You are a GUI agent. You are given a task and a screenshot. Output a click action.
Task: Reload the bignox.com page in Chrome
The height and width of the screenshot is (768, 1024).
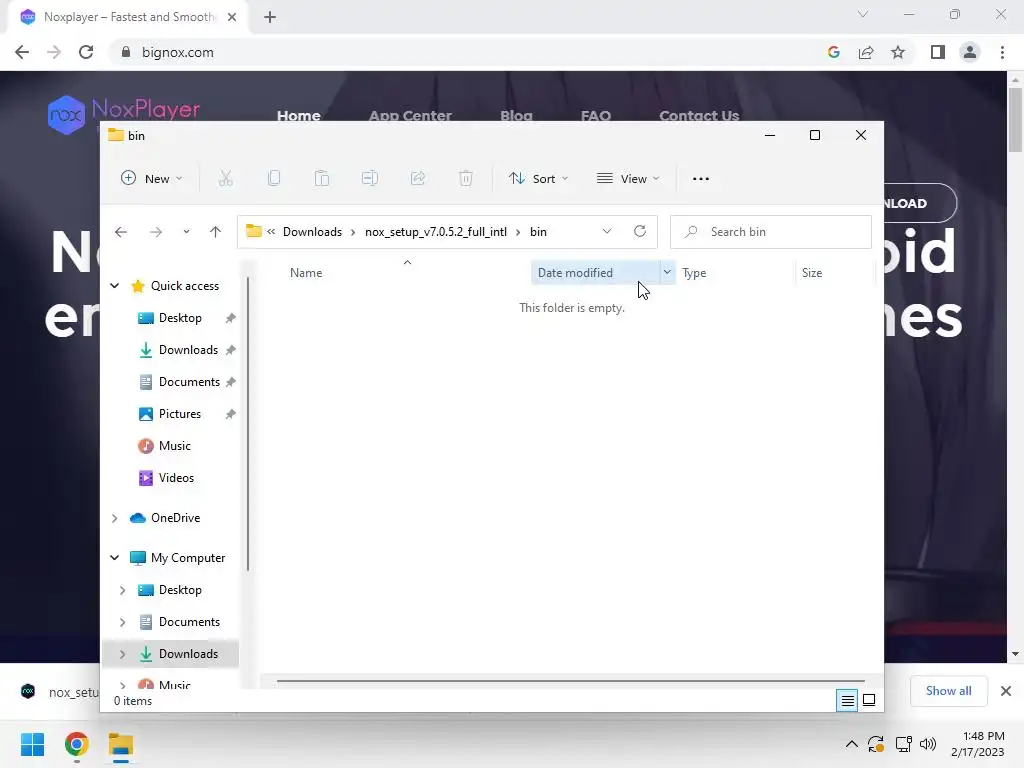pos(86,52)
